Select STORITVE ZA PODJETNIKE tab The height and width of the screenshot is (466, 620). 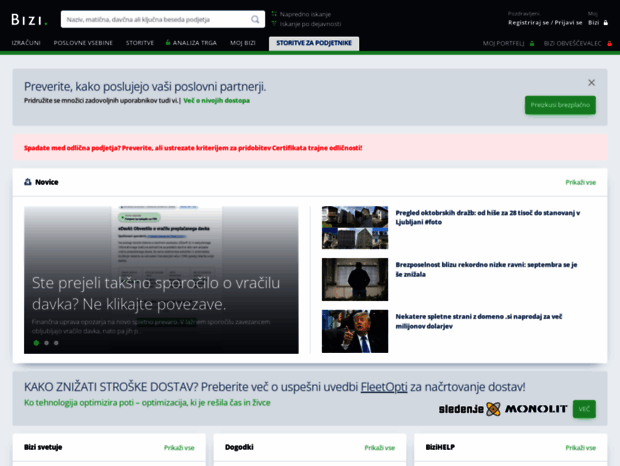[314, 43]
